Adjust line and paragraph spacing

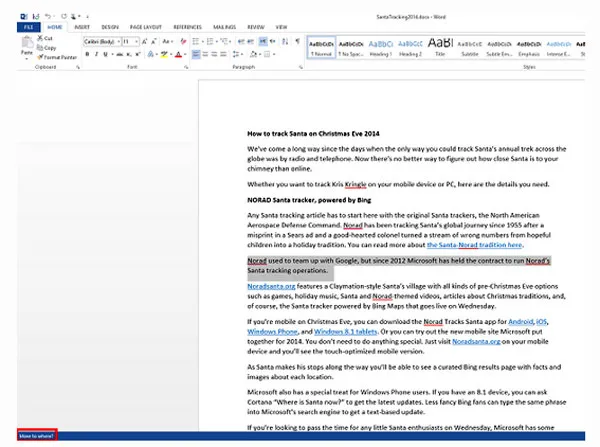[236, 54]
